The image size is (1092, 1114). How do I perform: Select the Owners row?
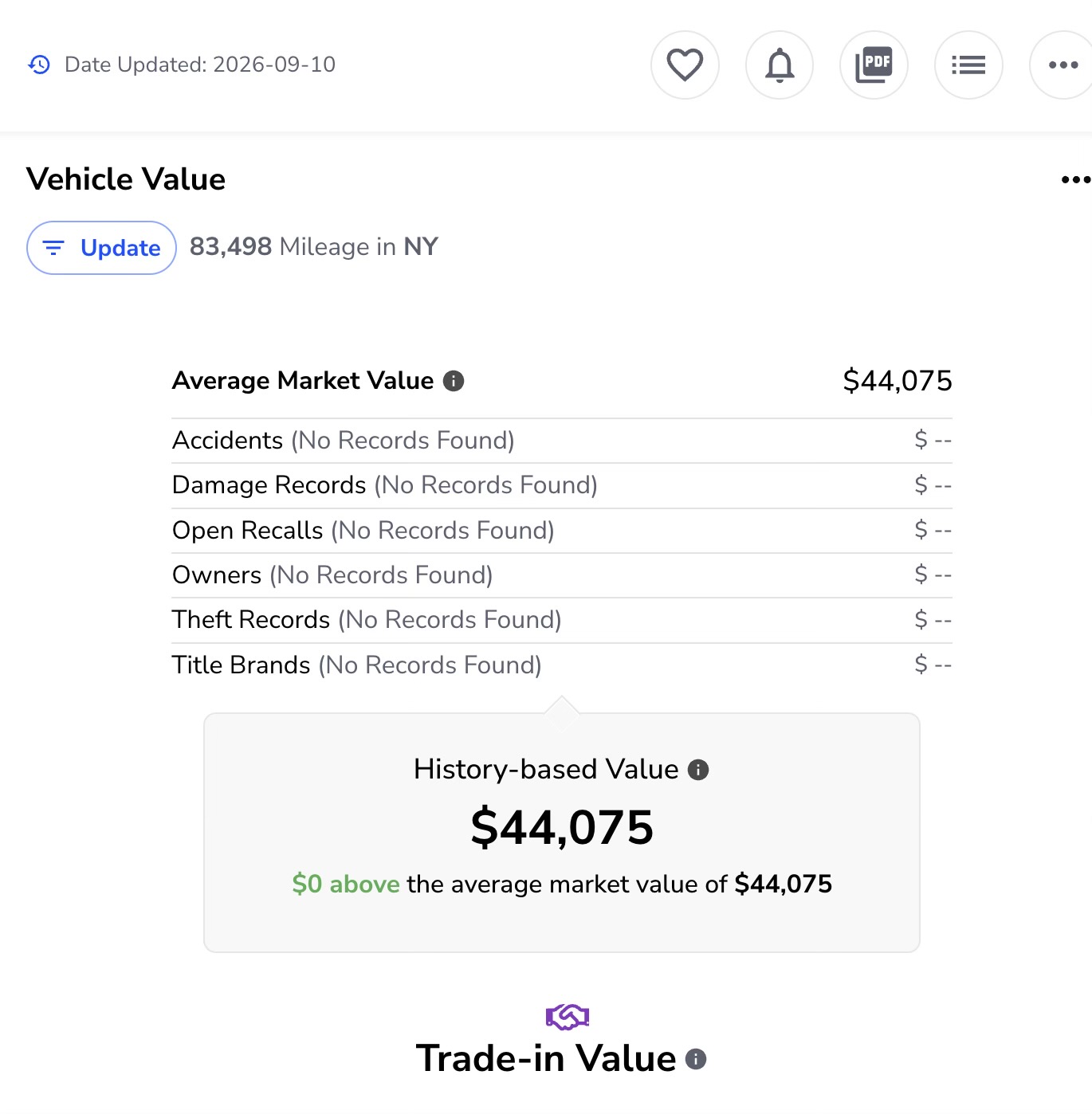click(562, 575)
